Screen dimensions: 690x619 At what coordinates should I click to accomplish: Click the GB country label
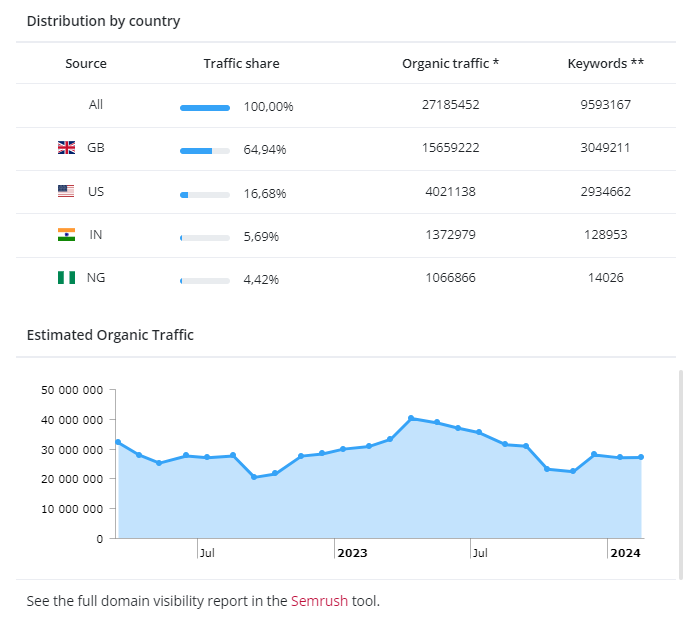point(96,147)
